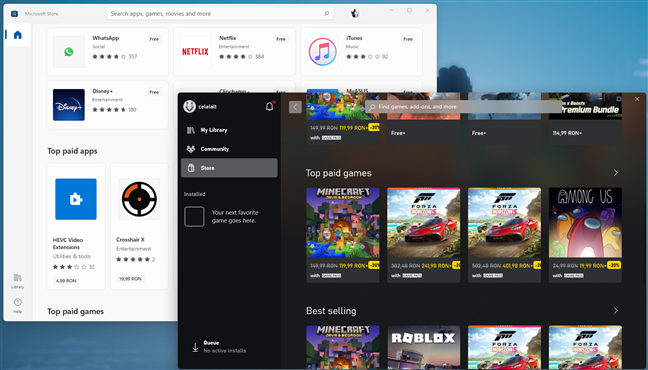Click the HEVC Video Extensions title
The height and width of the screenshot is (370, 648).
[x=68, y=243]
